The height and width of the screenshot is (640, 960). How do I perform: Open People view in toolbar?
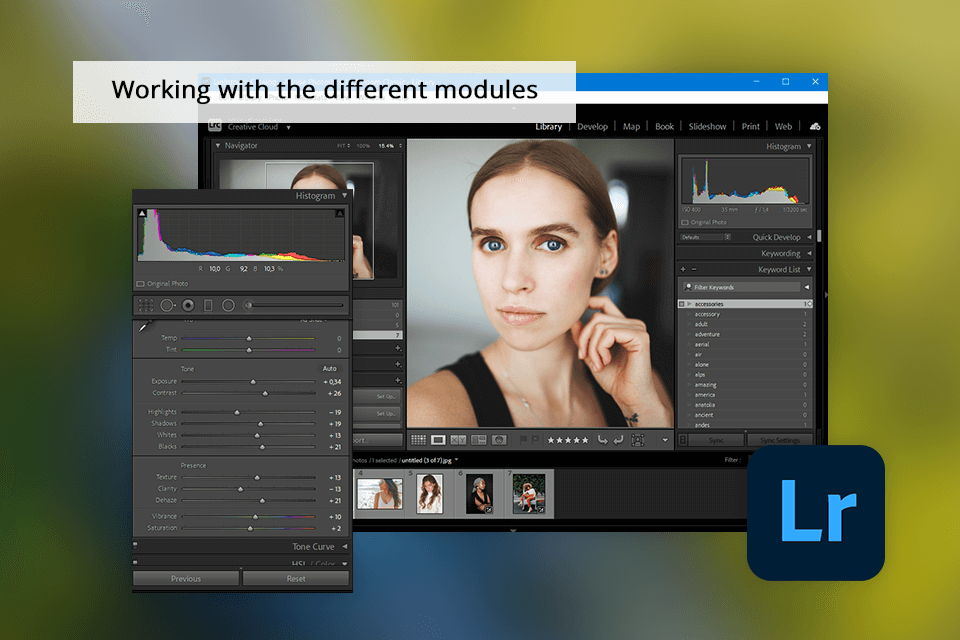point(499,440)
